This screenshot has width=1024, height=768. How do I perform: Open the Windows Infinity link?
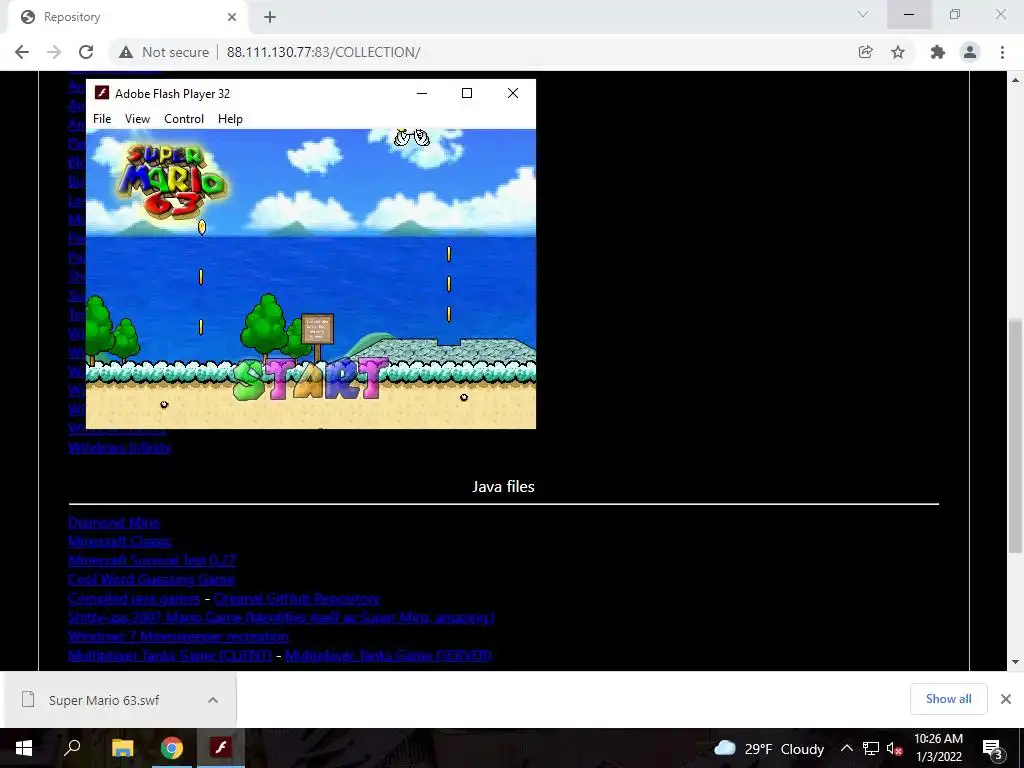tap(120, 447)
